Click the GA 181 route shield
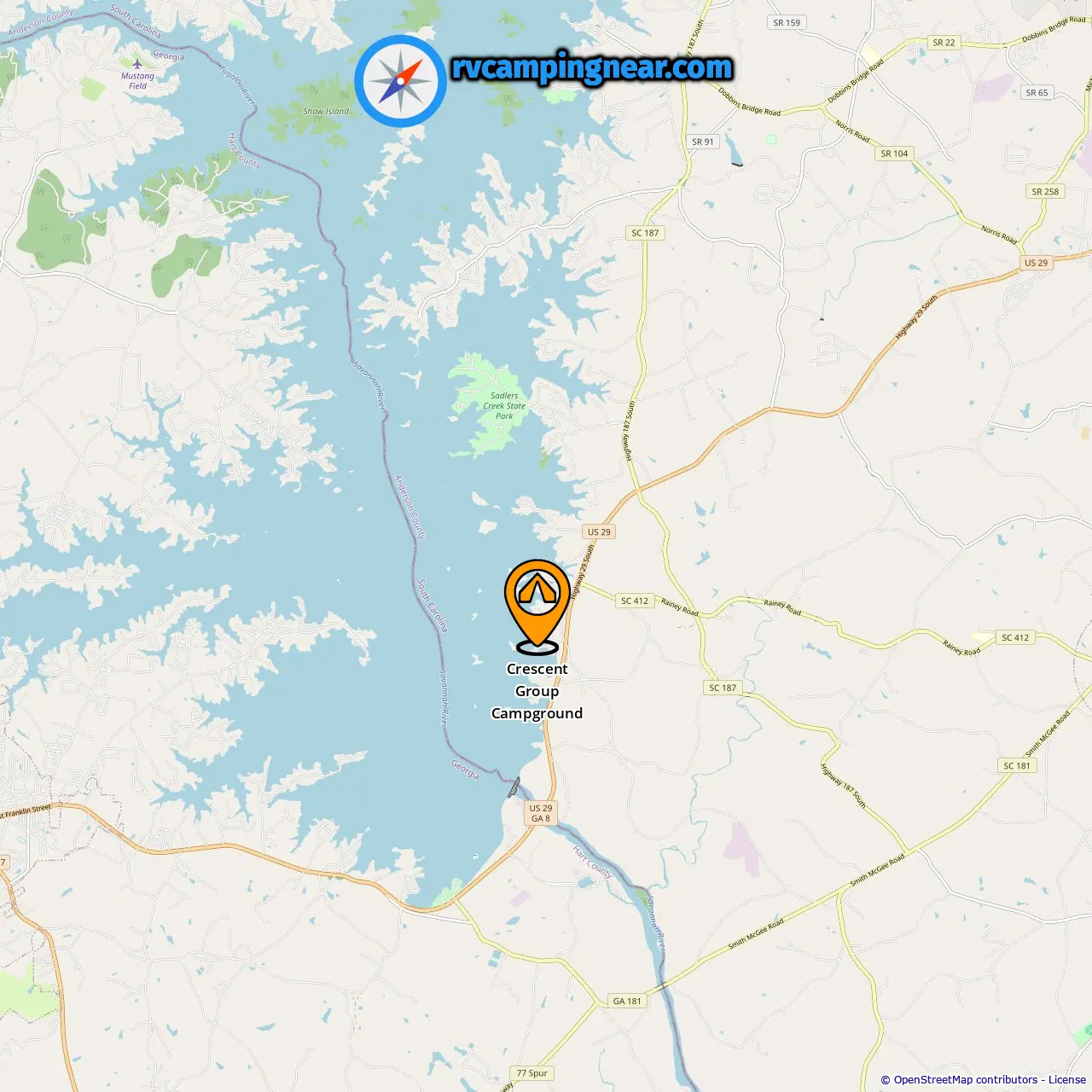The width and height of the screenshot is (1092, 1092). tap(627, 1002)
